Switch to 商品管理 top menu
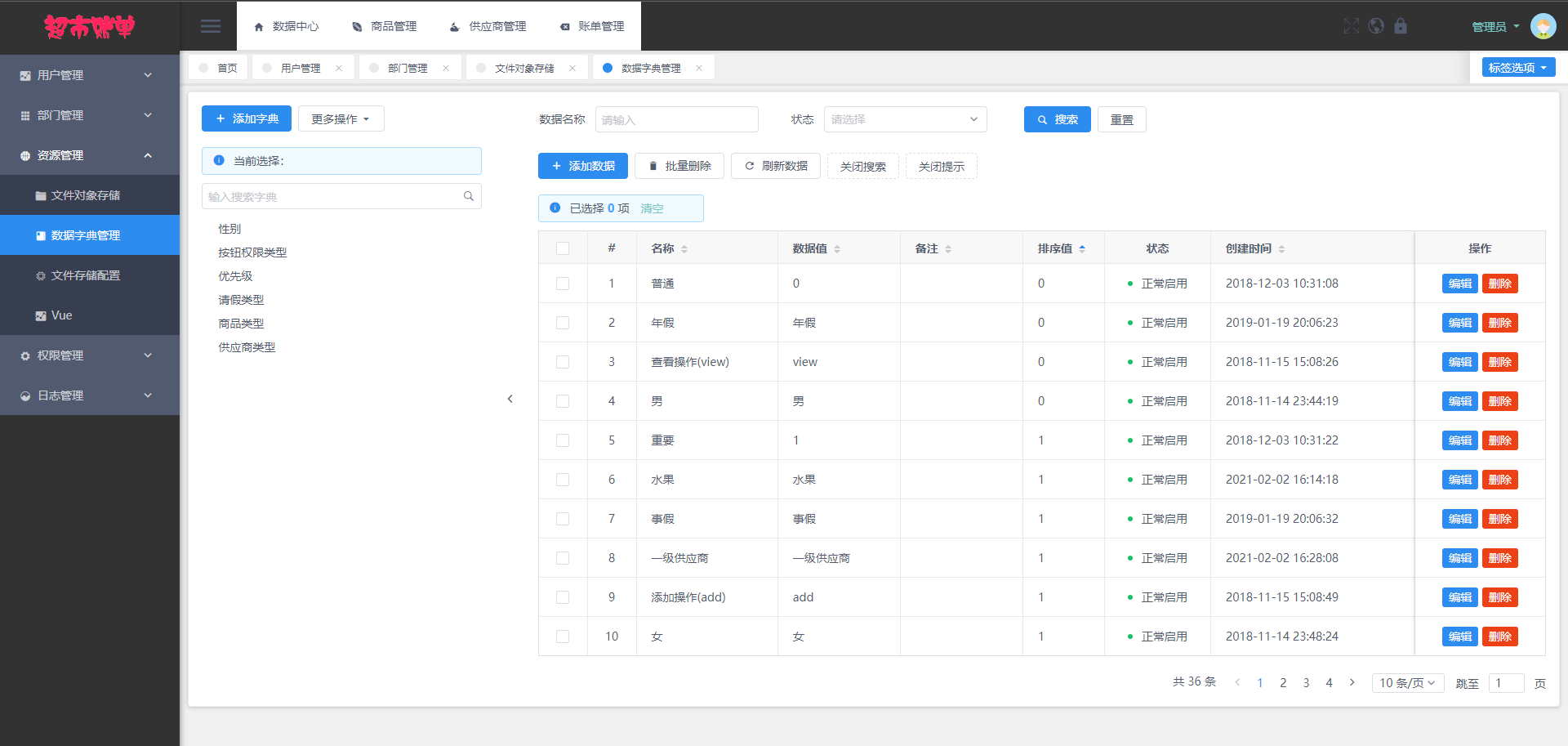The image size is (1568, 746). click(385, 26)
